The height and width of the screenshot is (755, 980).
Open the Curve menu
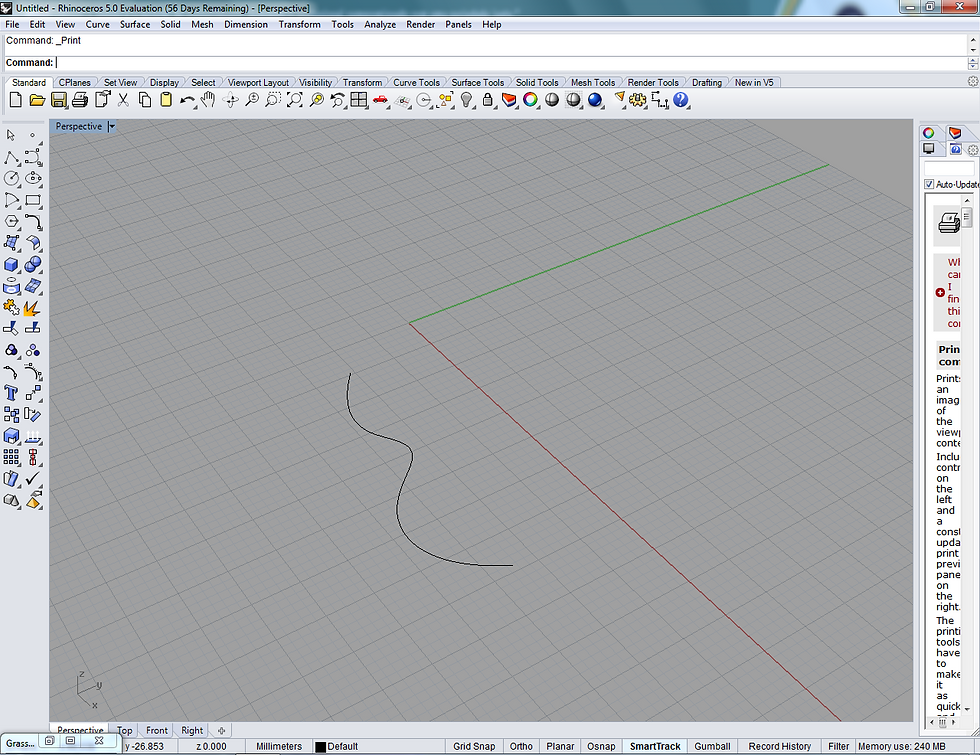click(x=98, y=24)
